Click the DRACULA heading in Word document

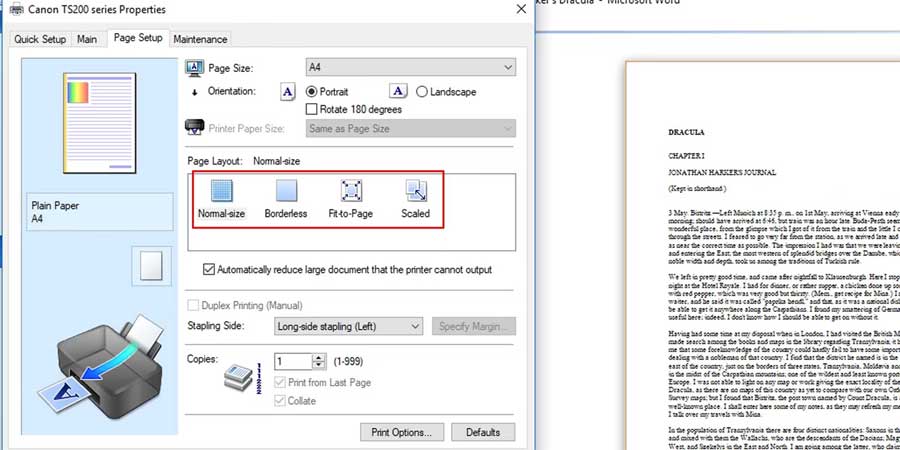[686, 133]
